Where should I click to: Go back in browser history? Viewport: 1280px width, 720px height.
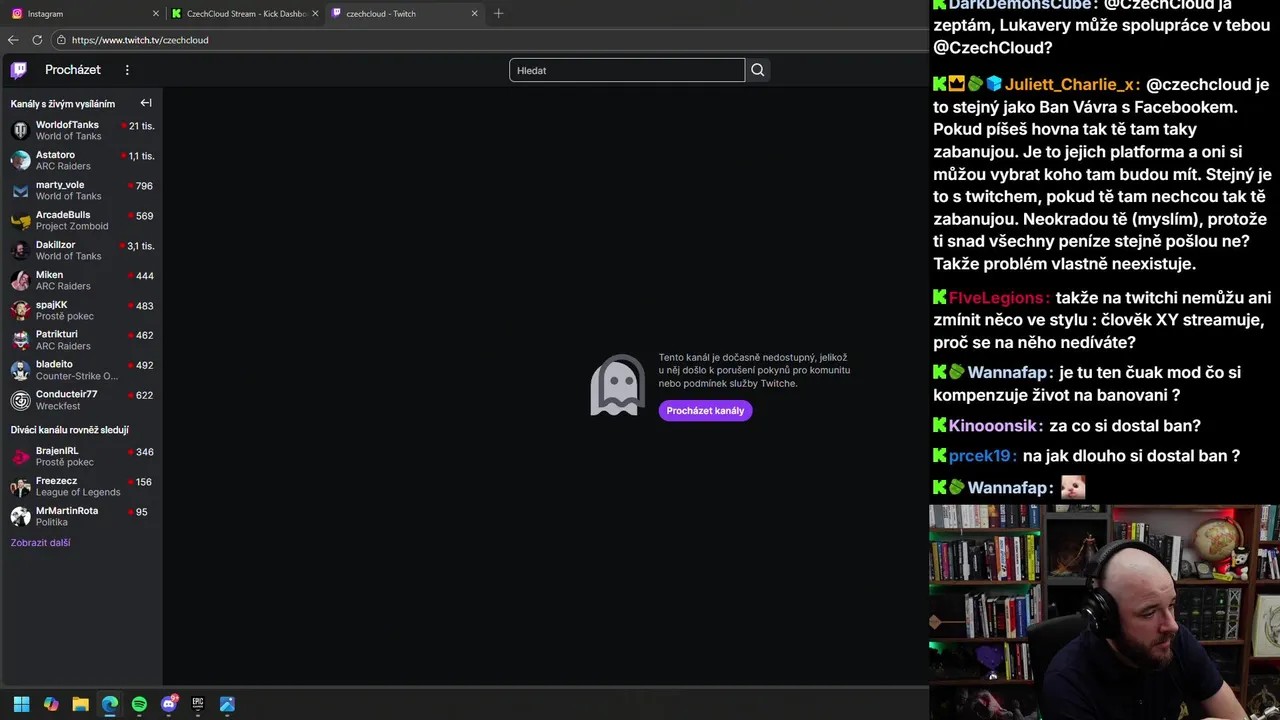click(13, 40)
